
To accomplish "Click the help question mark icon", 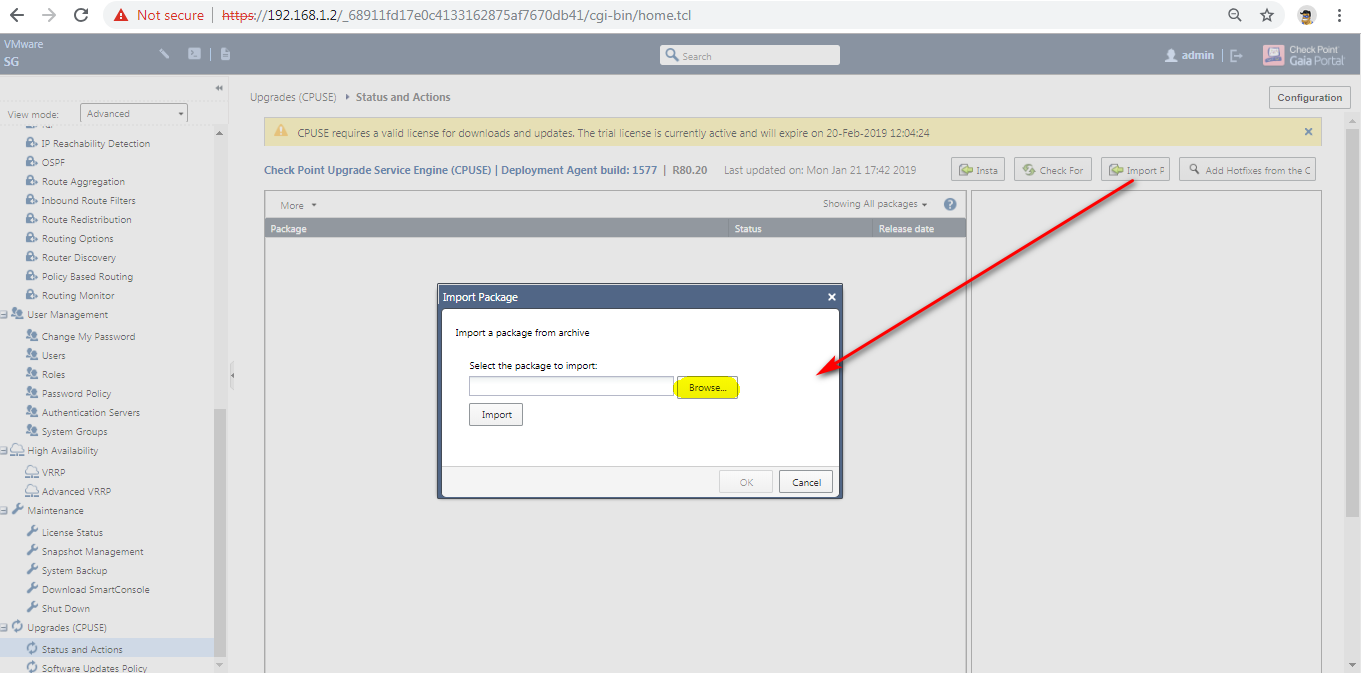I will [950, 204].
